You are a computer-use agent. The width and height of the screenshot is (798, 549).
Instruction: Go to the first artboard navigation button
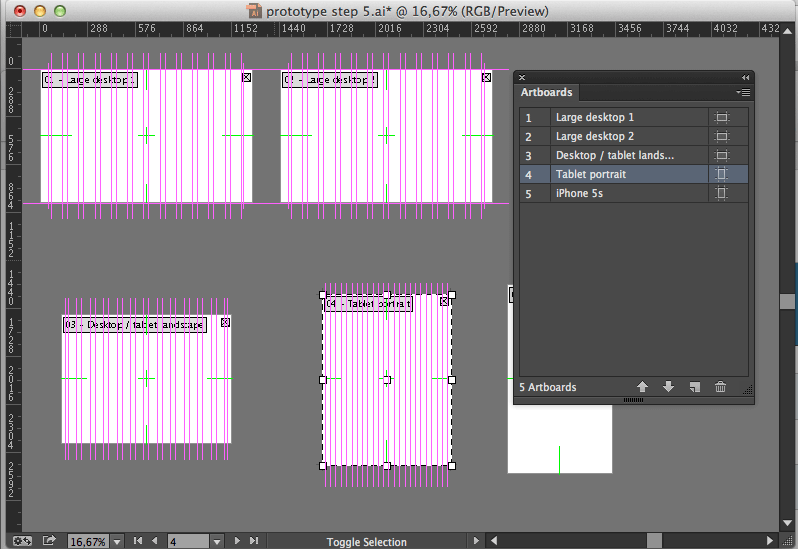(138, 541)
